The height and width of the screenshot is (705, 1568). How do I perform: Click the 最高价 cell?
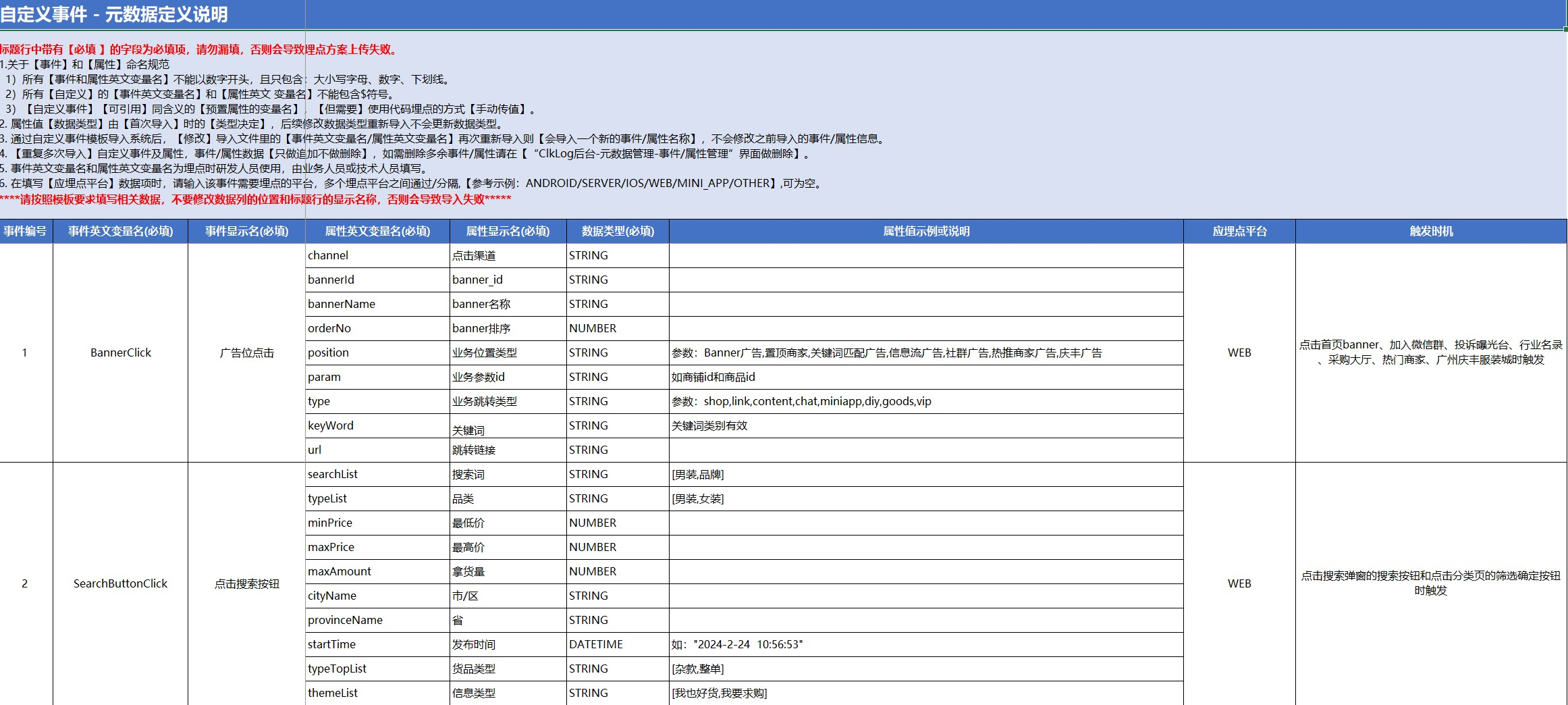(x=508, y=547)
